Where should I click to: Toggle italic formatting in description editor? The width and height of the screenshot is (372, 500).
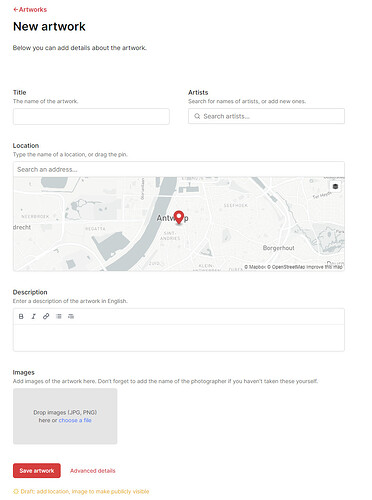point(33,316)
